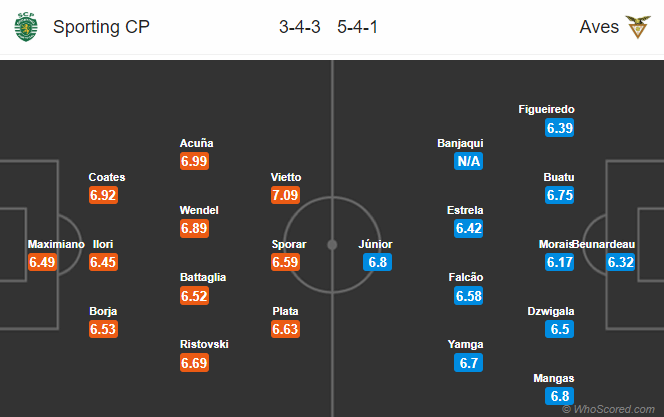Click the Aves club crest icon
The height and width of the screenshot is (417, 664).
pyautogui.click(x=638, y=27)
